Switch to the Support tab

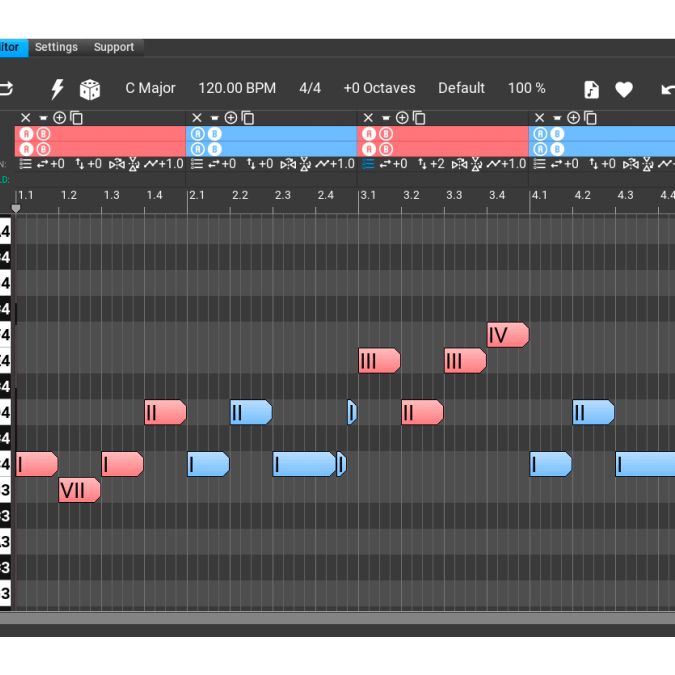pyautogui.click(x=114, y=47)
